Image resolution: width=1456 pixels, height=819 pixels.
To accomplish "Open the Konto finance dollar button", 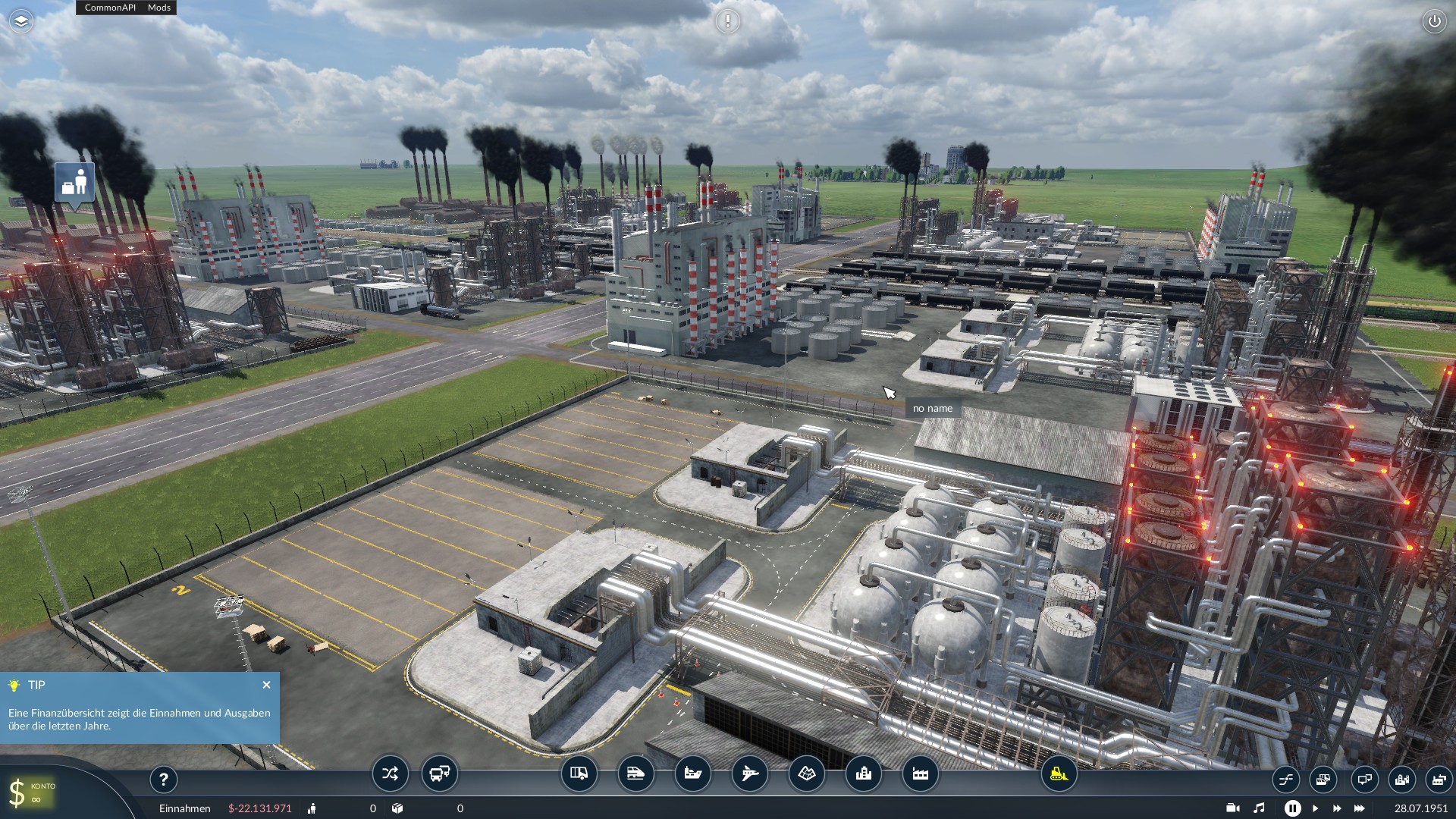I will point(30,792).
